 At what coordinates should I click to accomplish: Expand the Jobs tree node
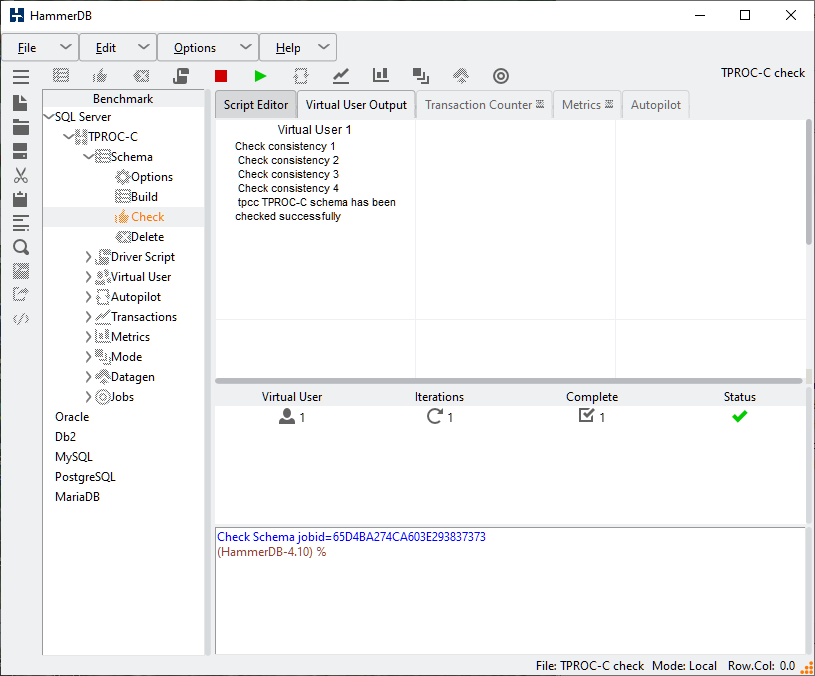(x=88, y=396)
